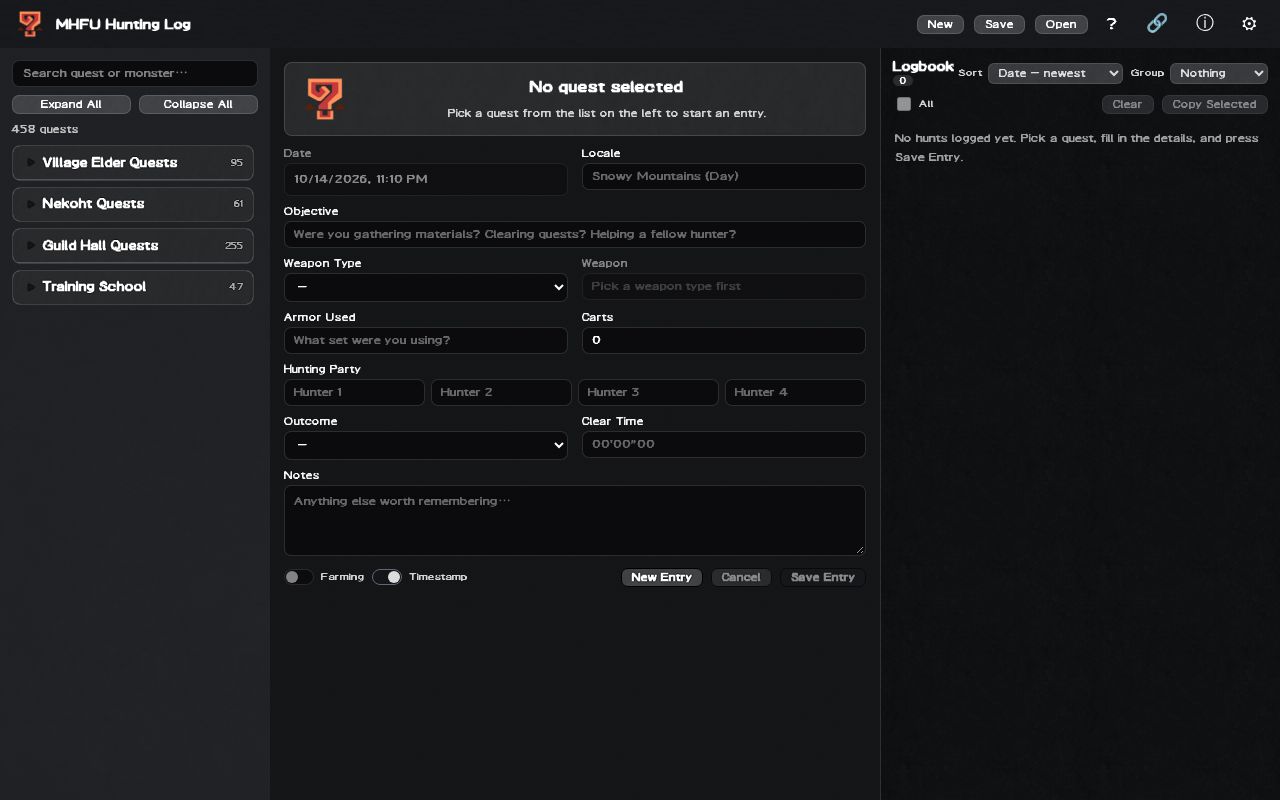This screenshot has height=800, width=1280.
Task: Click the Hunter 4 input field
Action: pos(795,392)
